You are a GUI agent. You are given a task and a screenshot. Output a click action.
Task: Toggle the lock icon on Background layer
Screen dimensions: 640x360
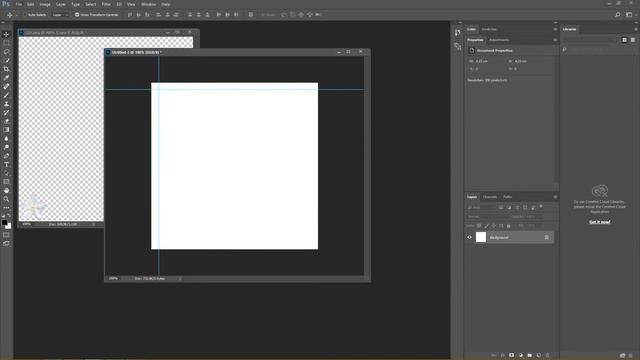point(547,238)
